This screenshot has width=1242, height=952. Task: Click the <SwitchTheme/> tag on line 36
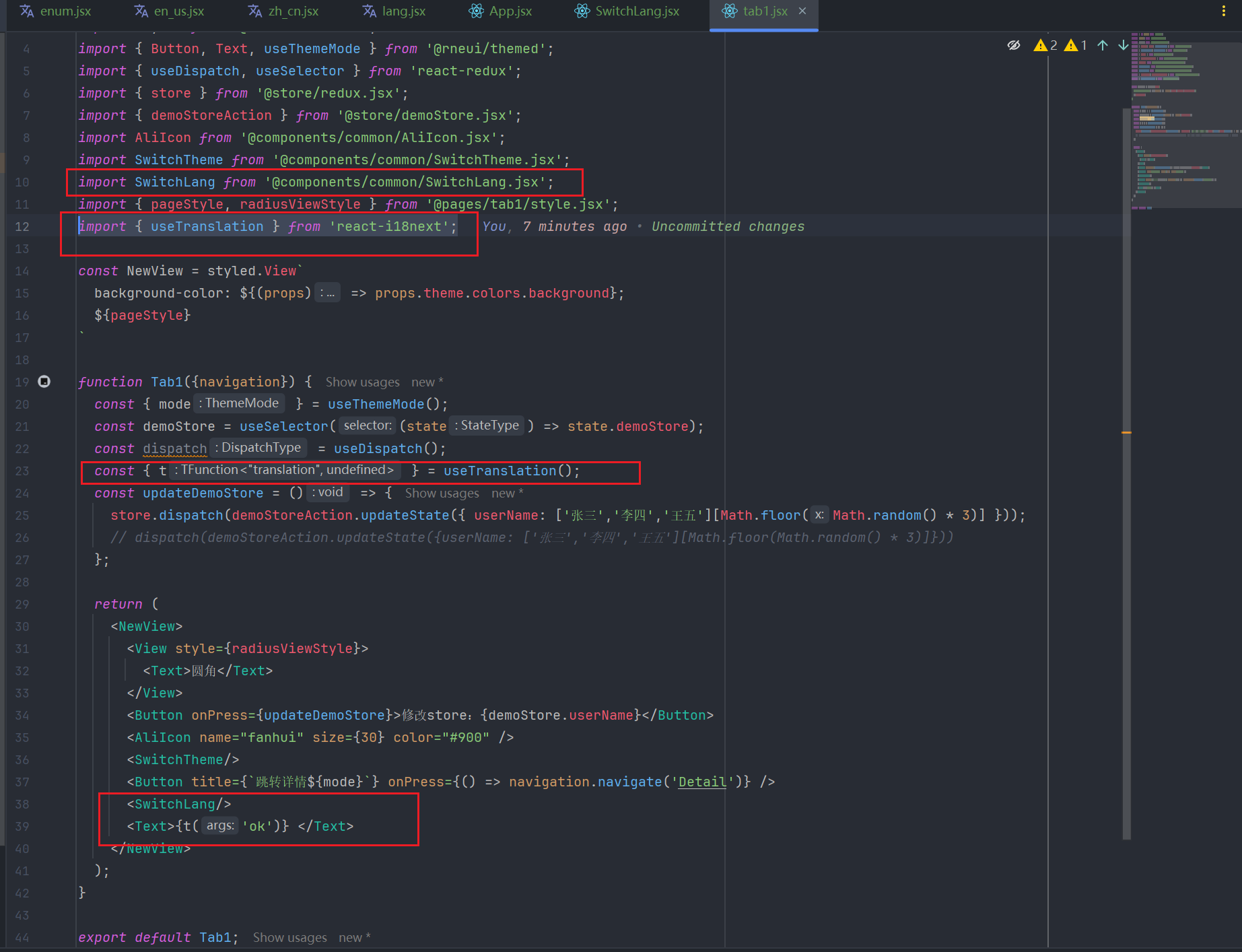pyautogui.click(x=182, y=760)
